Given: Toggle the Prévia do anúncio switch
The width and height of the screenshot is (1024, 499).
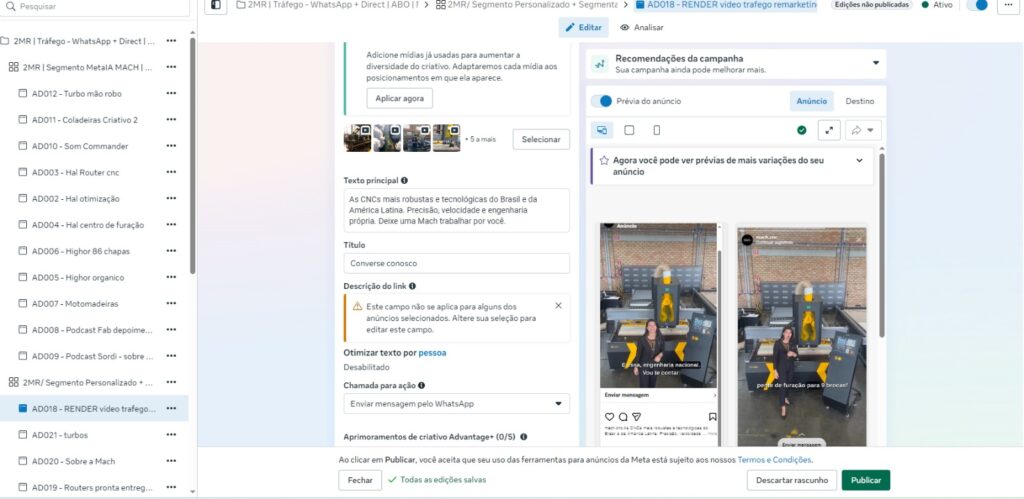Looking at the screenshot, I should [x=602, y=101].
